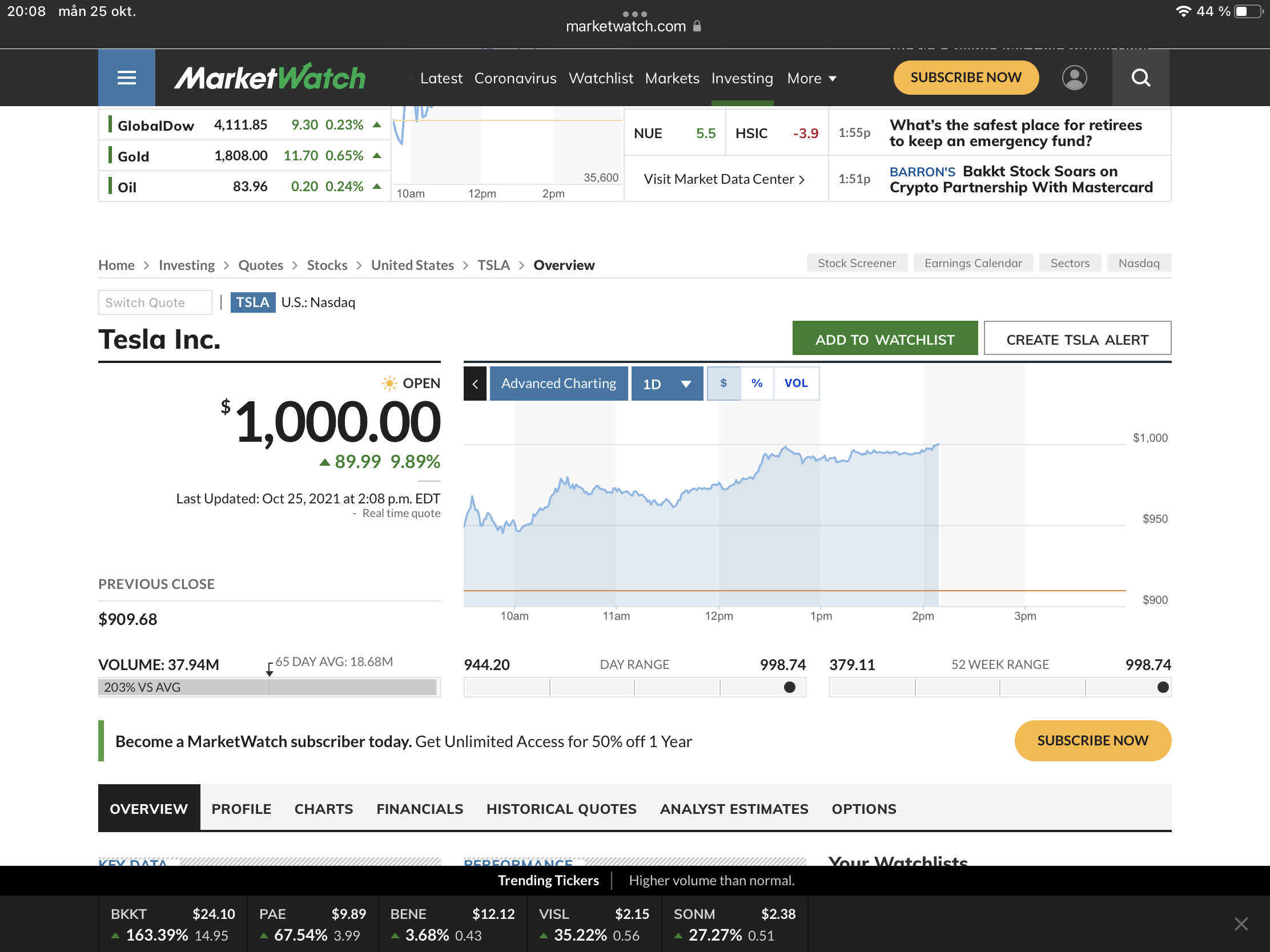The height and width of the screenshot is (952, 1270).
Task: Open Latest in the top navigation
Action: click(441, 78)
